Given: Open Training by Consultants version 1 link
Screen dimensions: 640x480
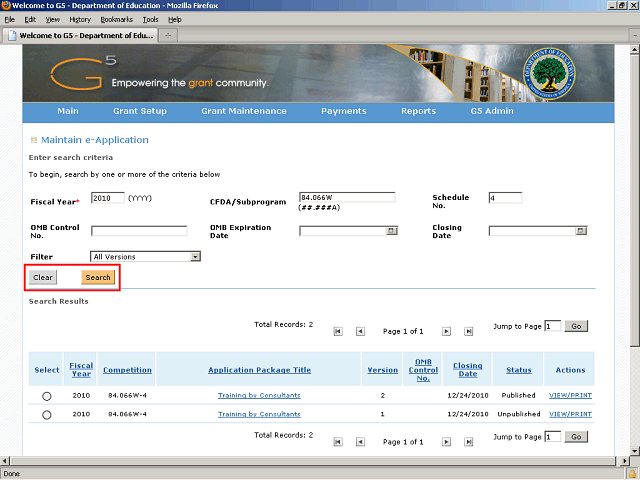Looking at the screenshot, I should (x=259, y=414).
